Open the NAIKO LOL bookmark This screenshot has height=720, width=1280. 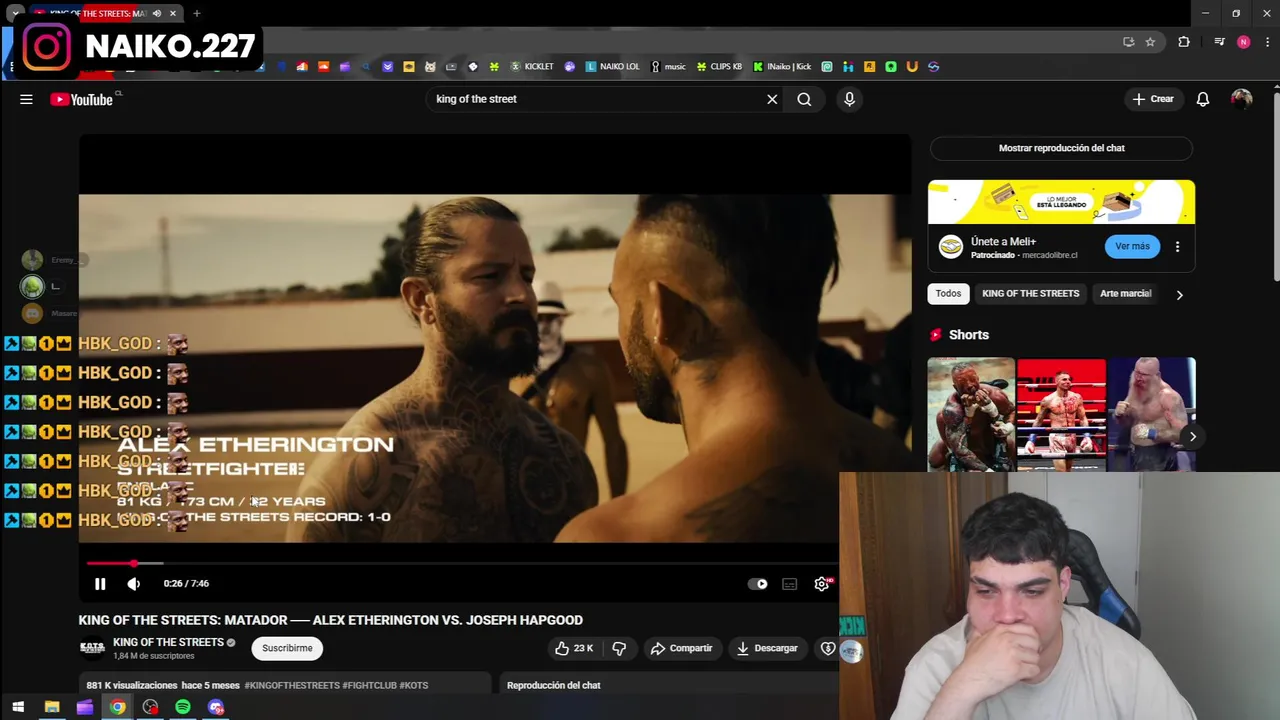click(613, 67)
